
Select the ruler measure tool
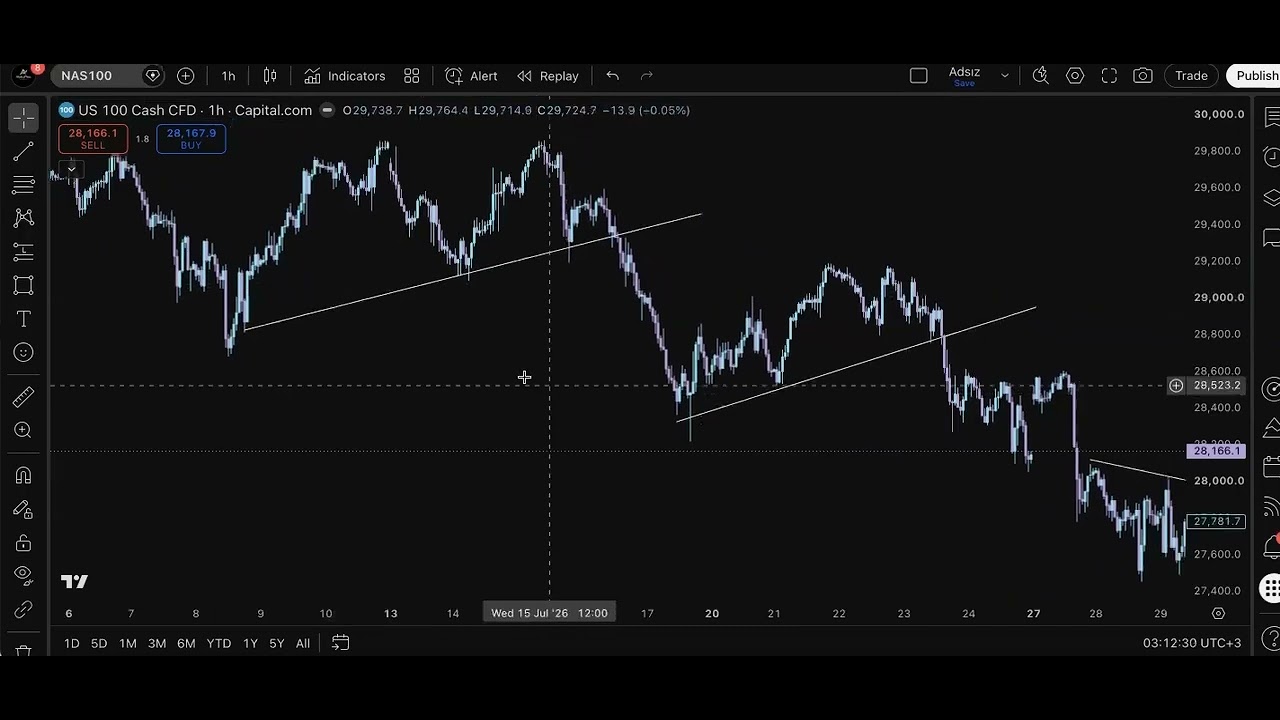[23, 397]
